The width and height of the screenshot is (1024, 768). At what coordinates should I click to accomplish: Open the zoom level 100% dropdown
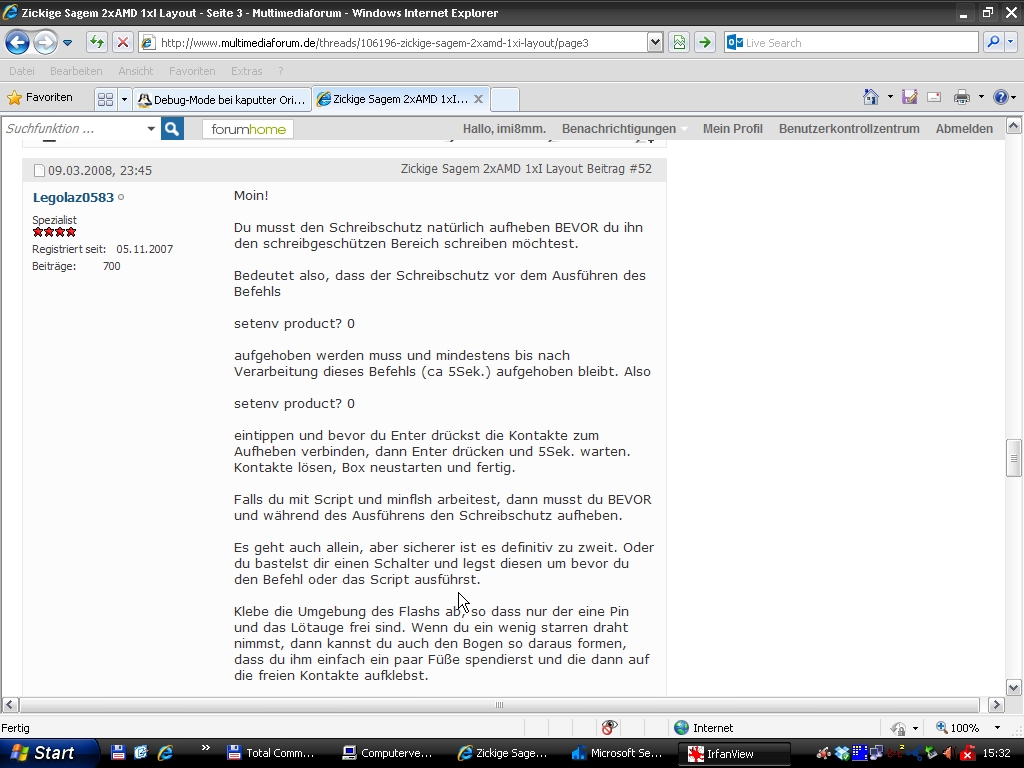pos(996,728)
